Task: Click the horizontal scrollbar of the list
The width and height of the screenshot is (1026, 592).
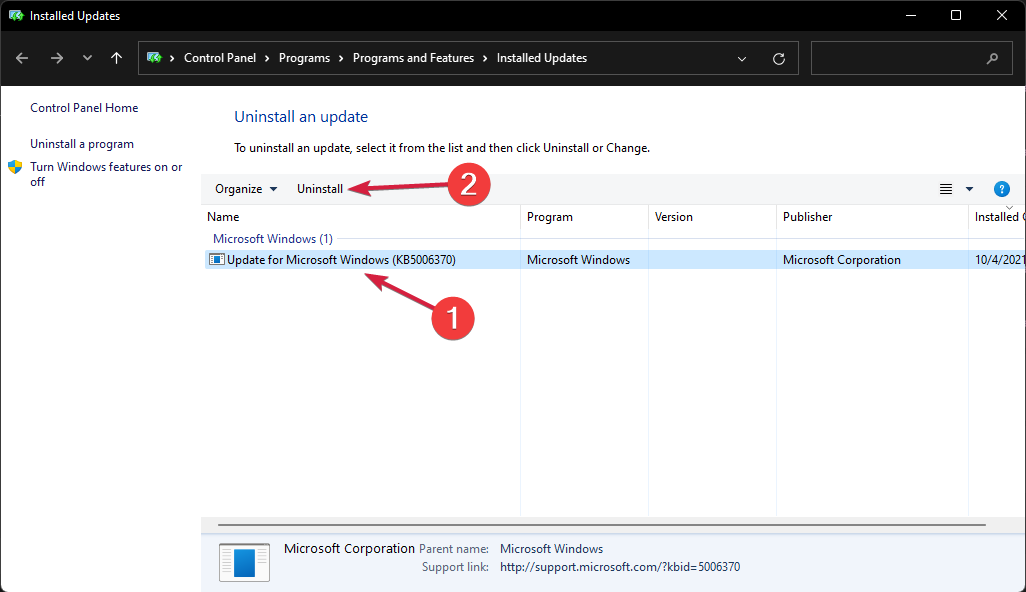Action: point(601,525)
